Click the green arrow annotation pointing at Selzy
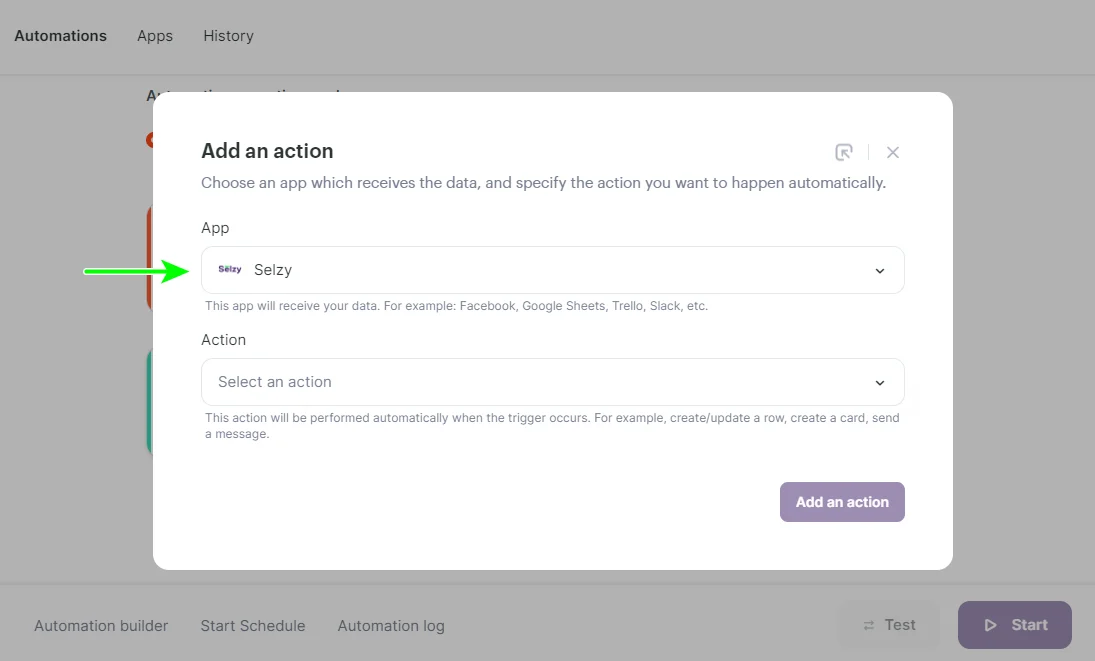Viewport: 1095px width, 661px height. (135, 270)
